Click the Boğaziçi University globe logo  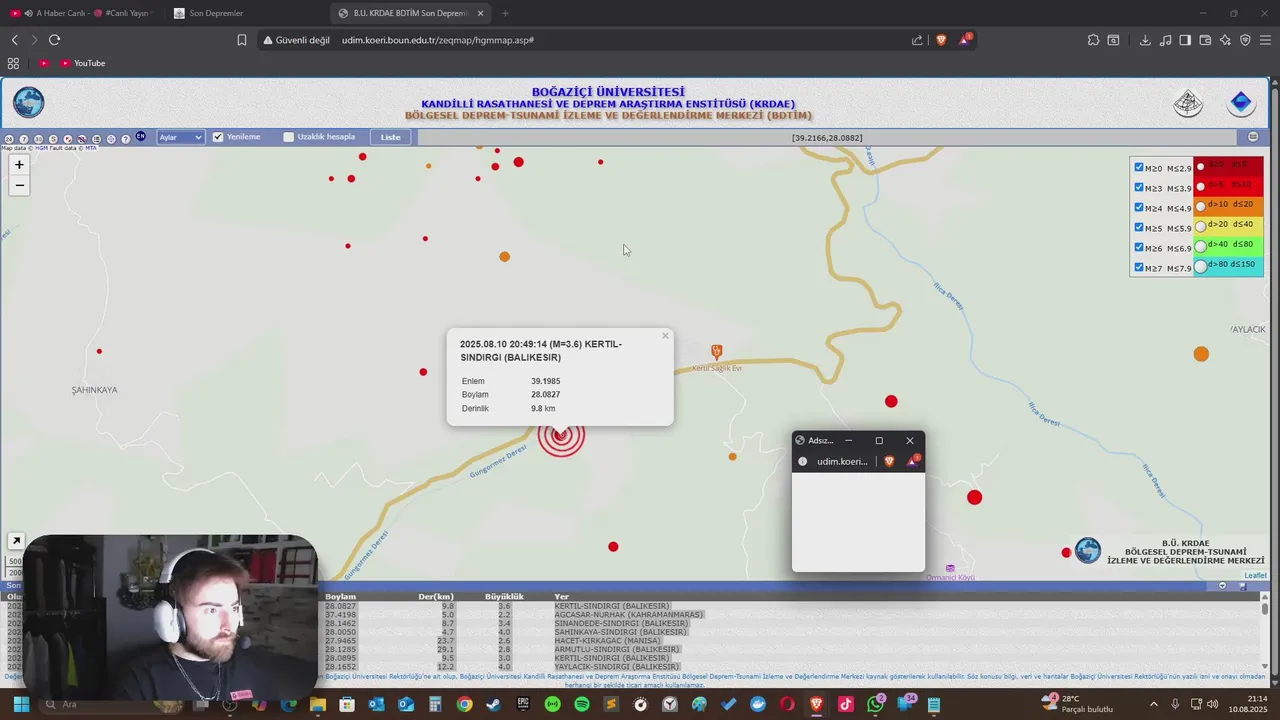[x=28, y=102]
